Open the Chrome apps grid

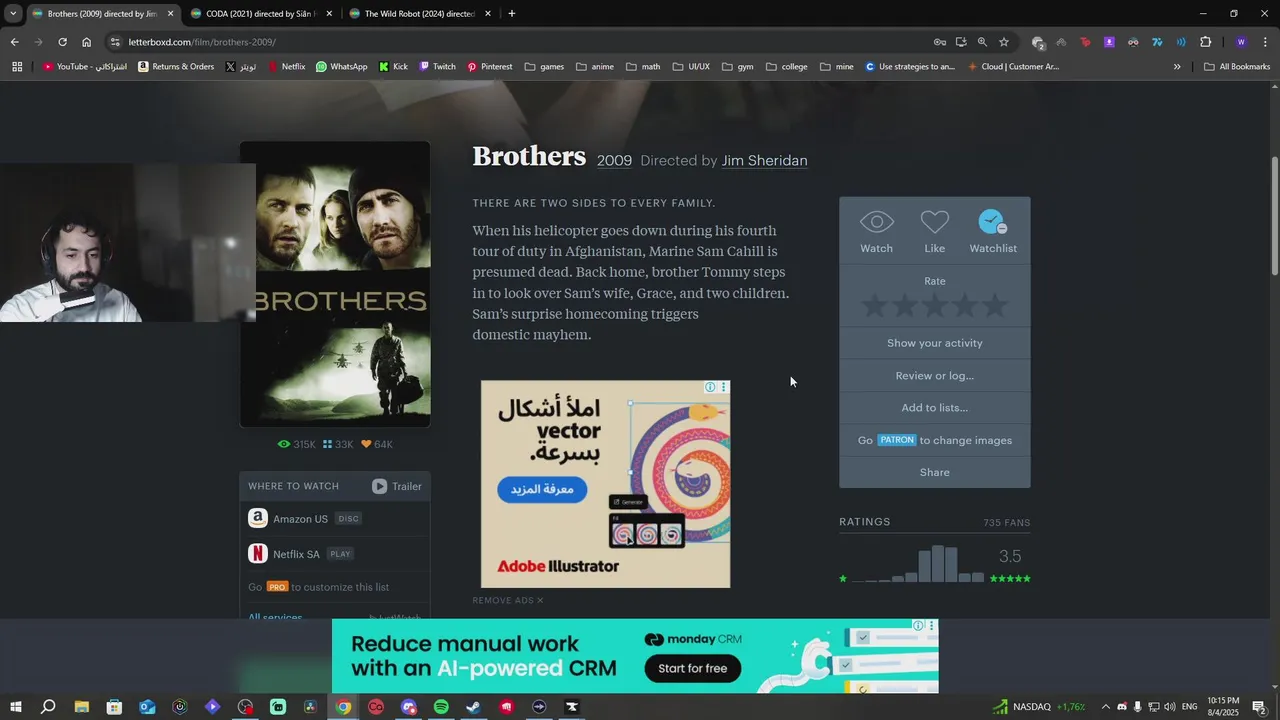17,67
